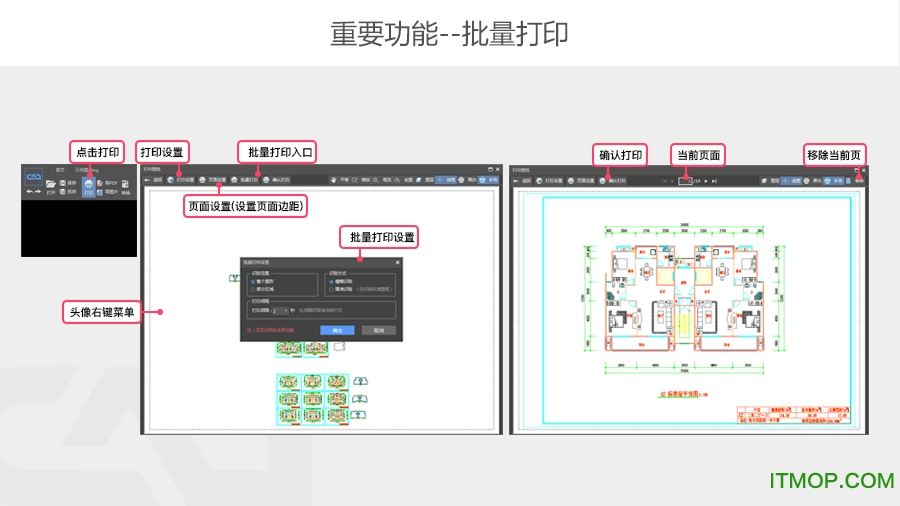Click the center drawing in the 3x3 thumbnail grid
The height and width of the screenshot is (506, 900).
click(313, 399)
